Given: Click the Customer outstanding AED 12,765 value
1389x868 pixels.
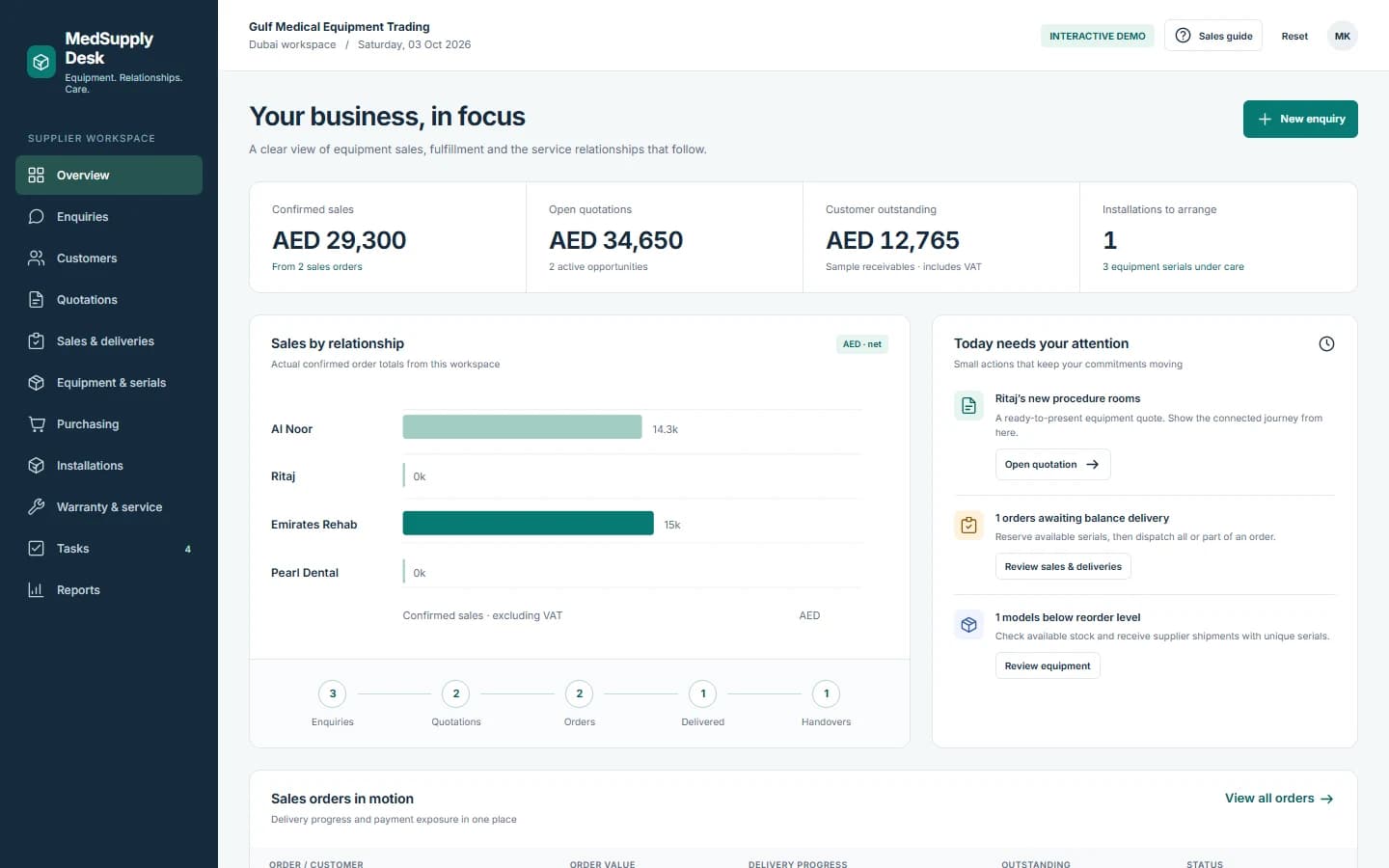Looking at the screenshot, I should [x=892, y=240].
